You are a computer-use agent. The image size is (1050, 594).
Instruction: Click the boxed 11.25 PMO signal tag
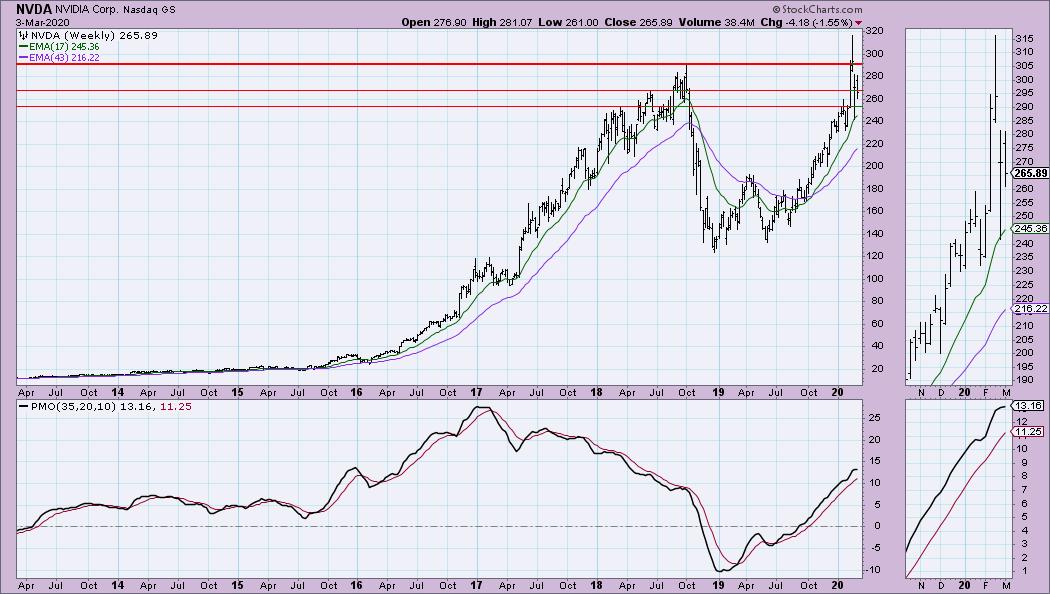1028,432
